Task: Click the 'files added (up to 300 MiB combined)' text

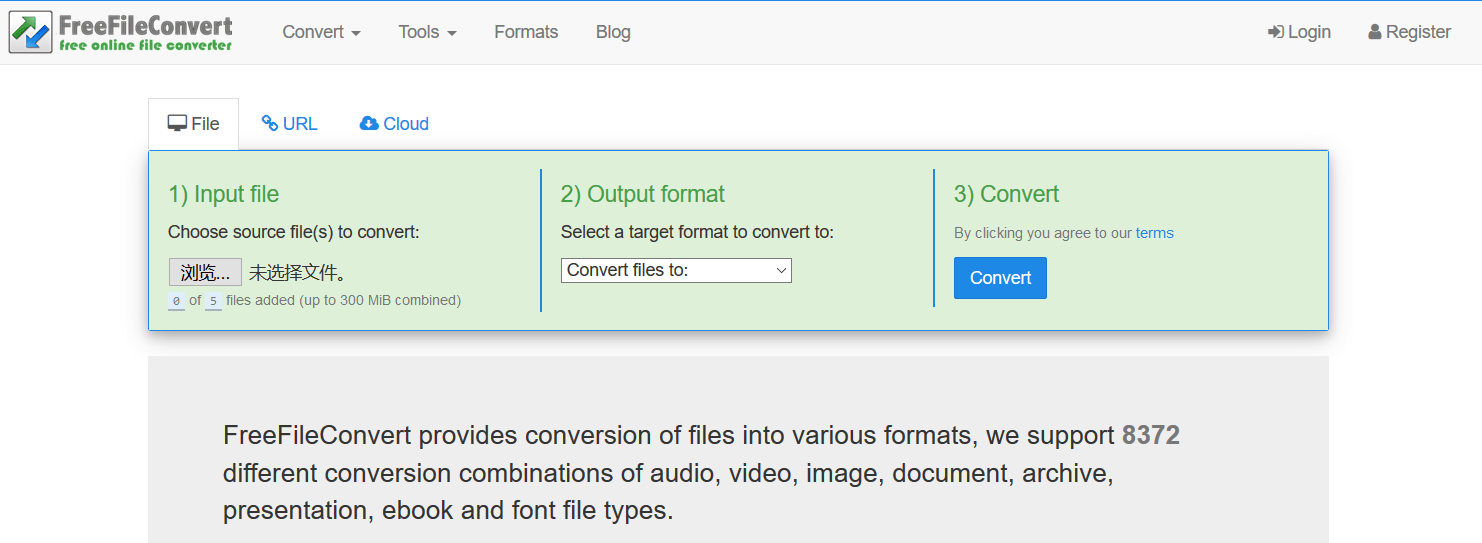Action: click(343, 300)
